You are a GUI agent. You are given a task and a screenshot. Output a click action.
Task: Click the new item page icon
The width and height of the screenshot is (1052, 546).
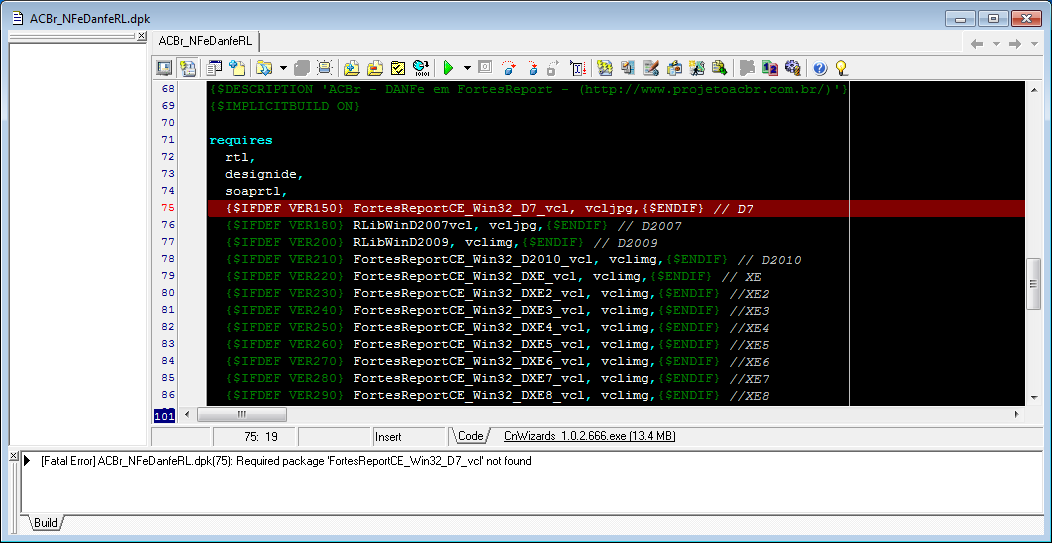238,68
